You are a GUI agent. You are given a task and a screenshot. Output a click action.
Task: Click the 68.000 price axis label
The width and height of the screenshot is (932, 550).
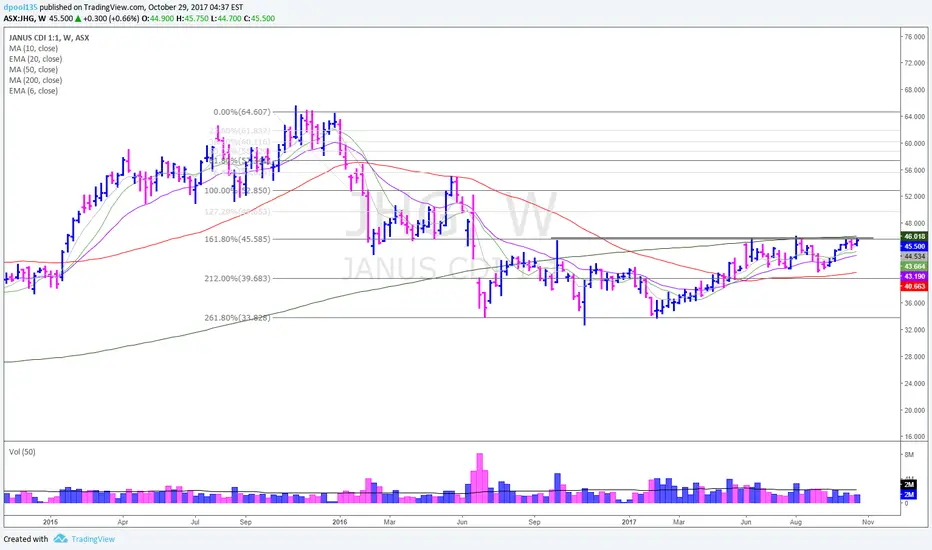(915, 90)
